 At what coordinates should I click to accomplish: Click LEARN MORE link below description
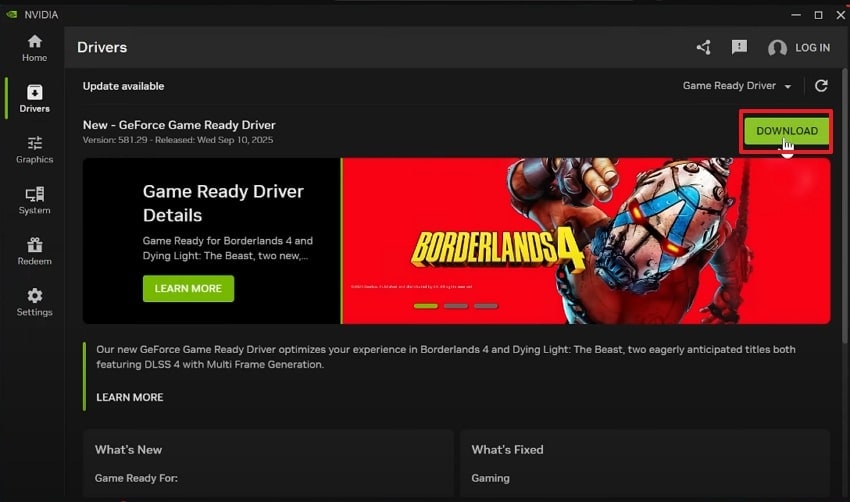130,397
